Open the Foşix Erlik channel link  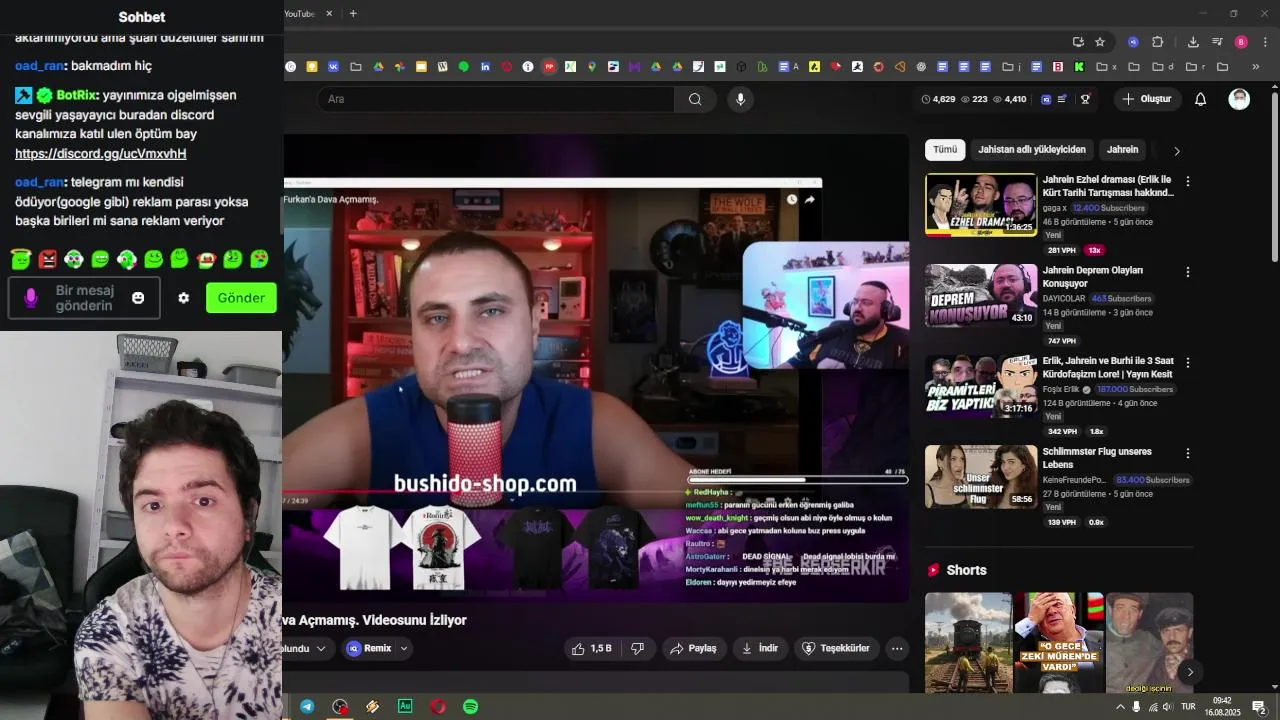tap(1062, 389)
